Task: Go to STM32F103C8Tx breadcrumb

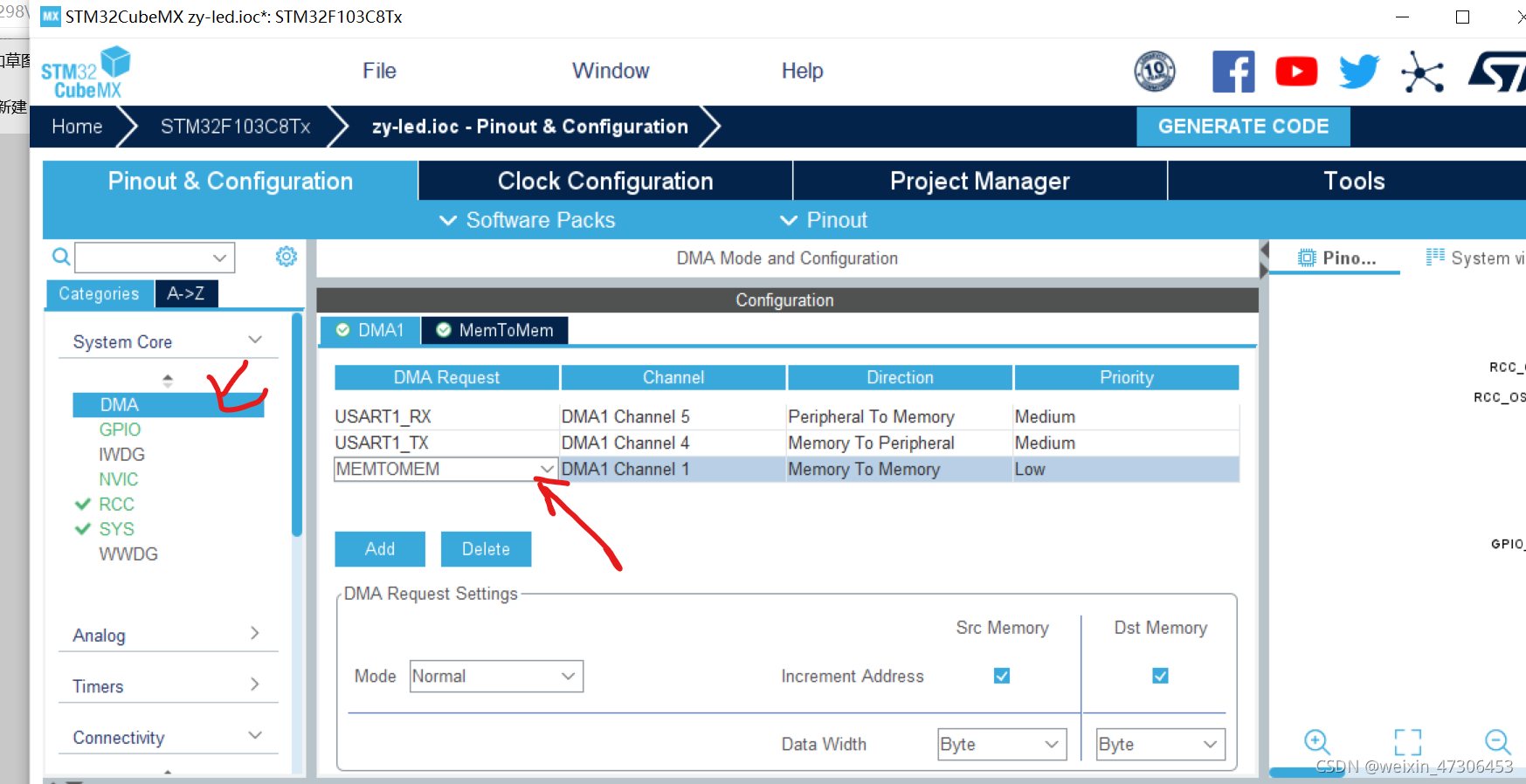Action: pos(236,127)
